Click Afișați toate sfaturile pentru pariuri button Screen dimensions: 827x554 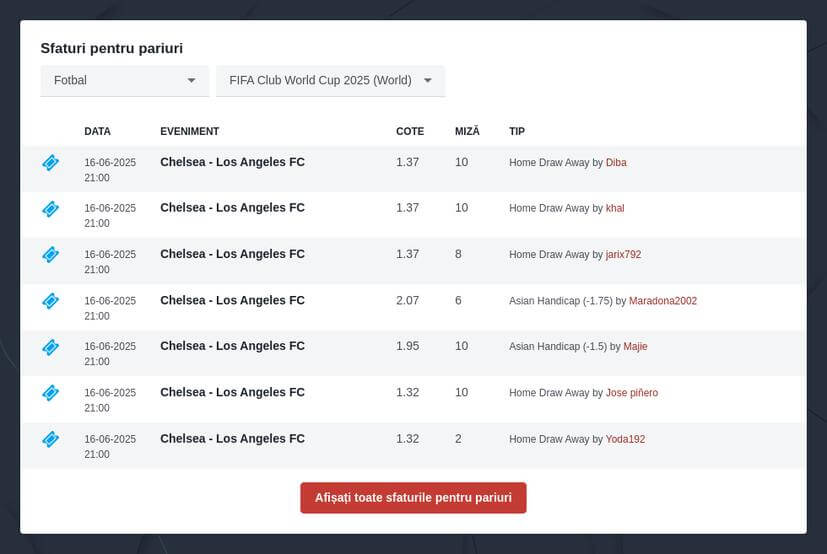(414, 498)
